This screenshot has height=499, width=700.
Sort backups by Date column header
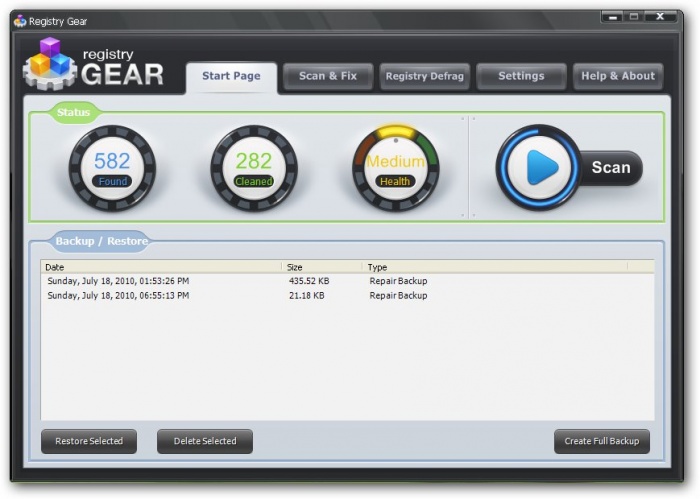pyautogui.click(x=161, y=267)
